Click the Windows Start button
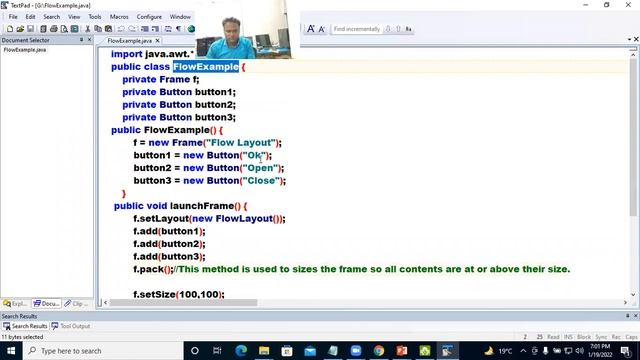The height and width of the screenshot is (360, 640). point(11,351)
